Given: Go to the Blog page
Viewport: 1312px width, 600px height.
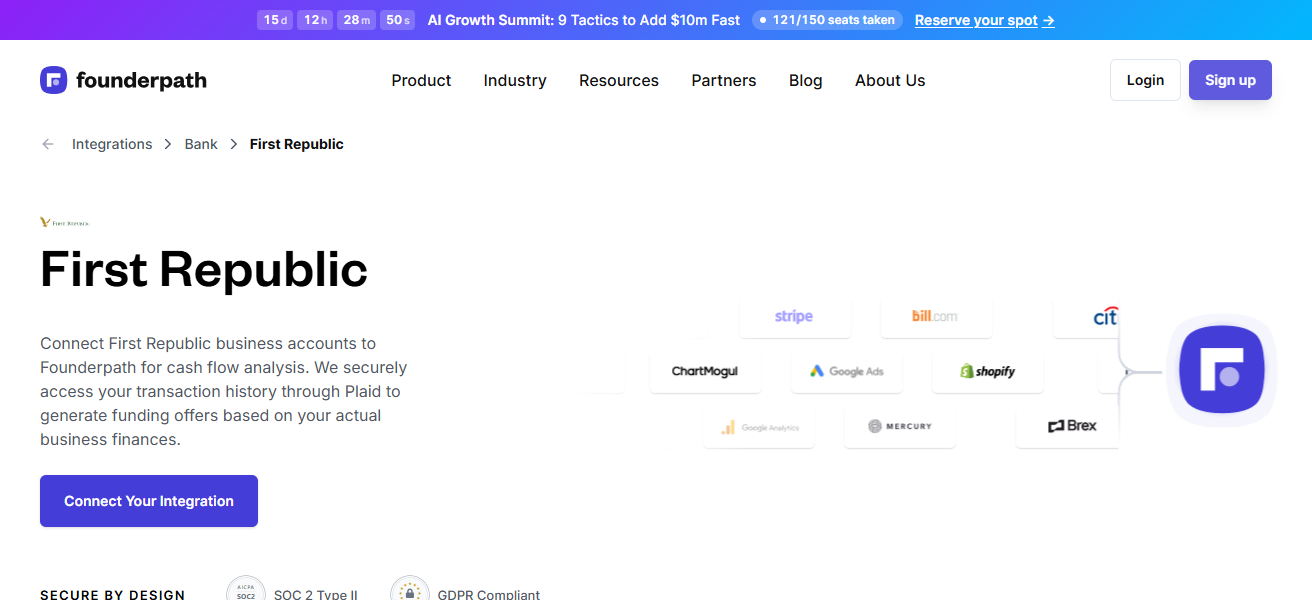Looking at the screenshot, I should [806, 80].
